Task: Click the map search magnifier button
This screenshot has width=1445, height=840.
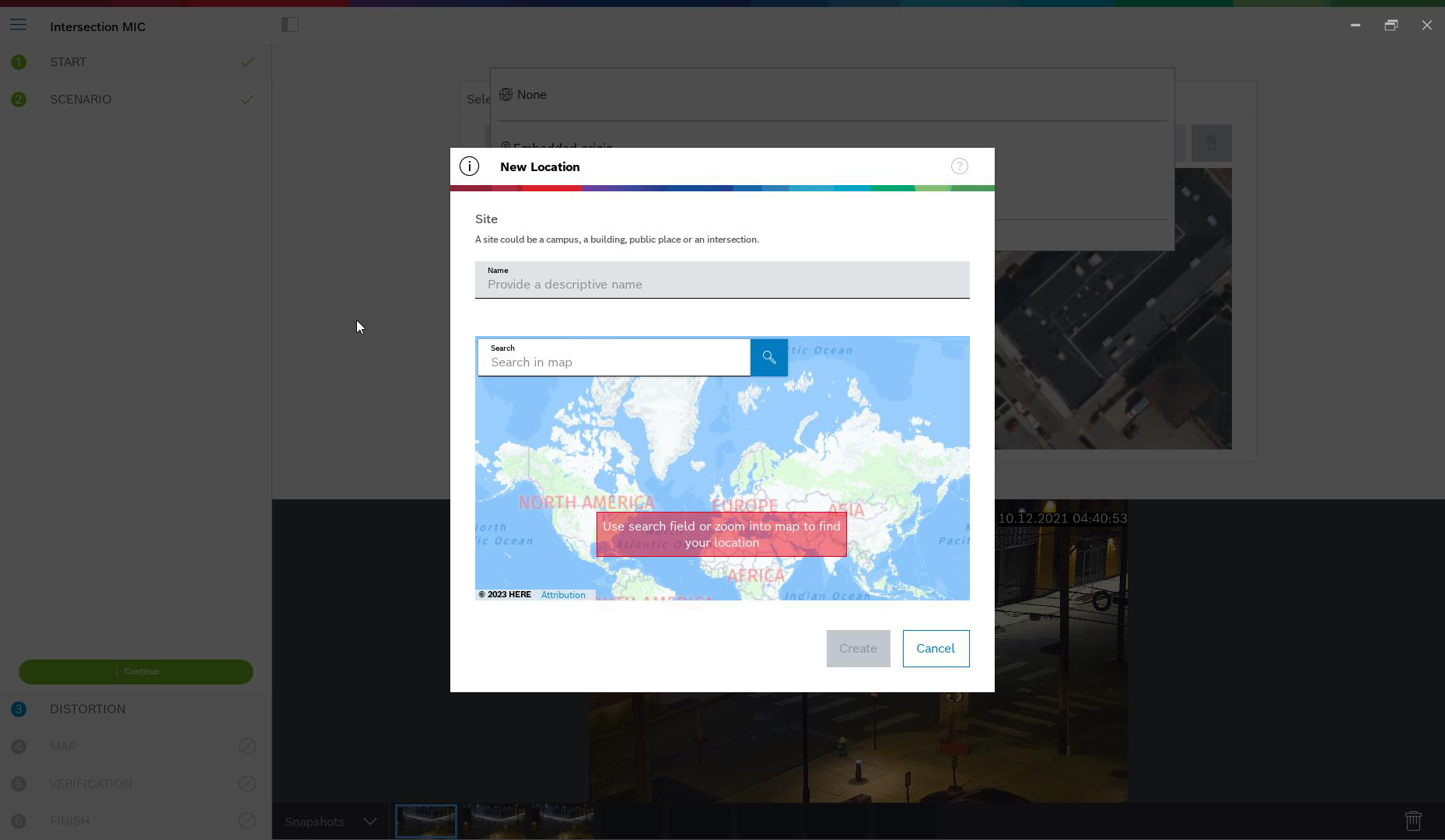Action: pos(768,358)
